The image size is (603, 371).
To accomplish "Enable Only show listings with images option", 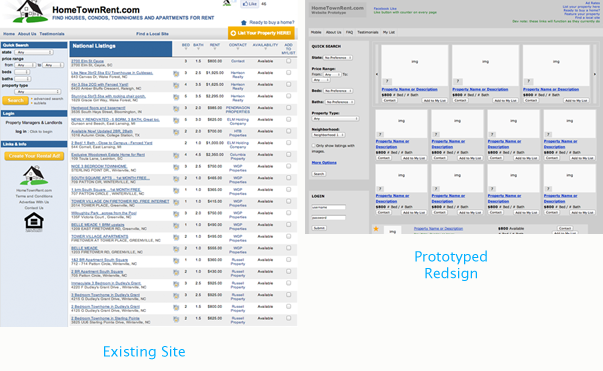I will pyautogui.click(x=313, y=146).
